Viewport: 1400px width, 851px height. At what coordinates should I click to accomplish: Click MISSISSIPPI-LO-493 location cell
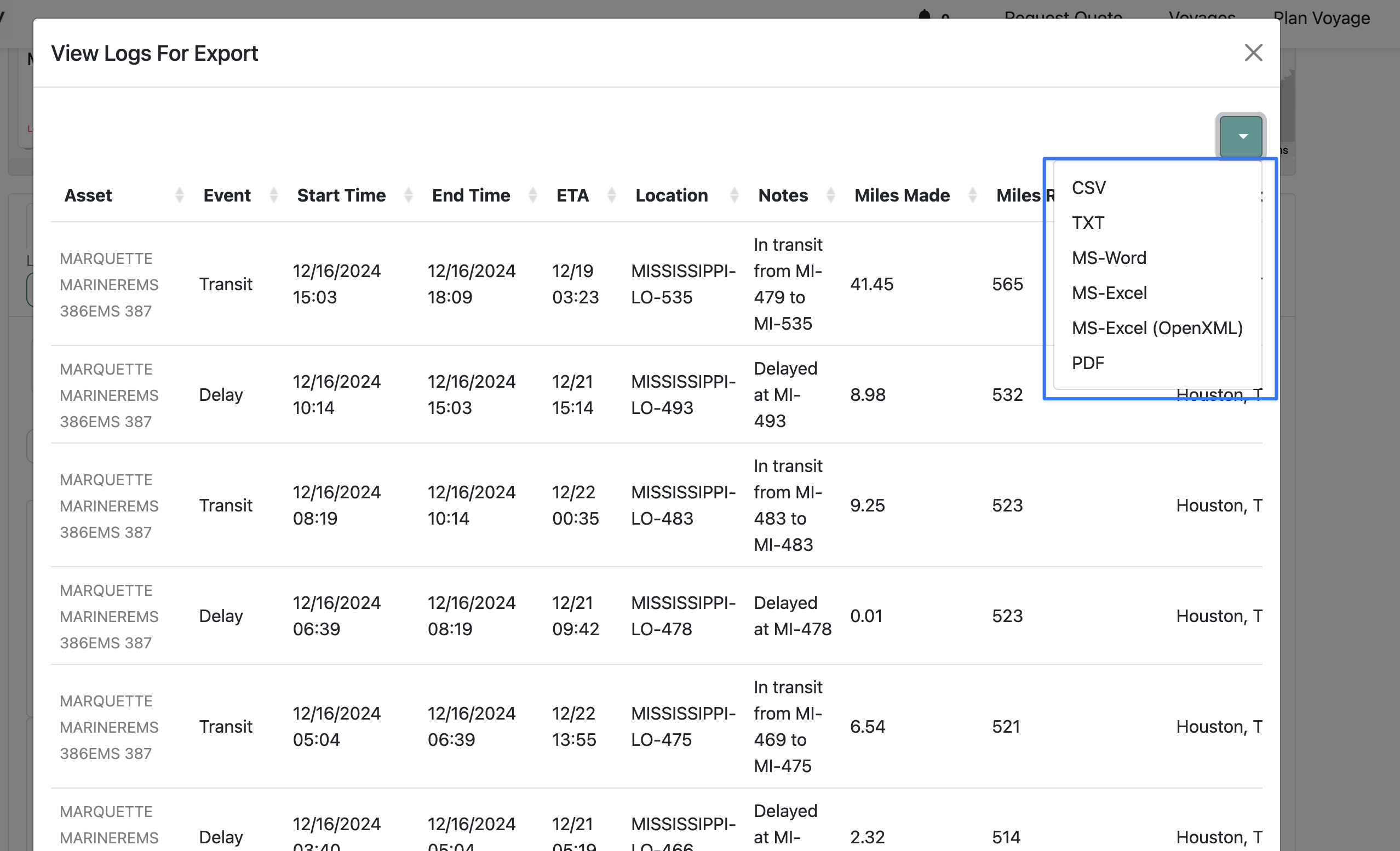[x=683, y=395]
